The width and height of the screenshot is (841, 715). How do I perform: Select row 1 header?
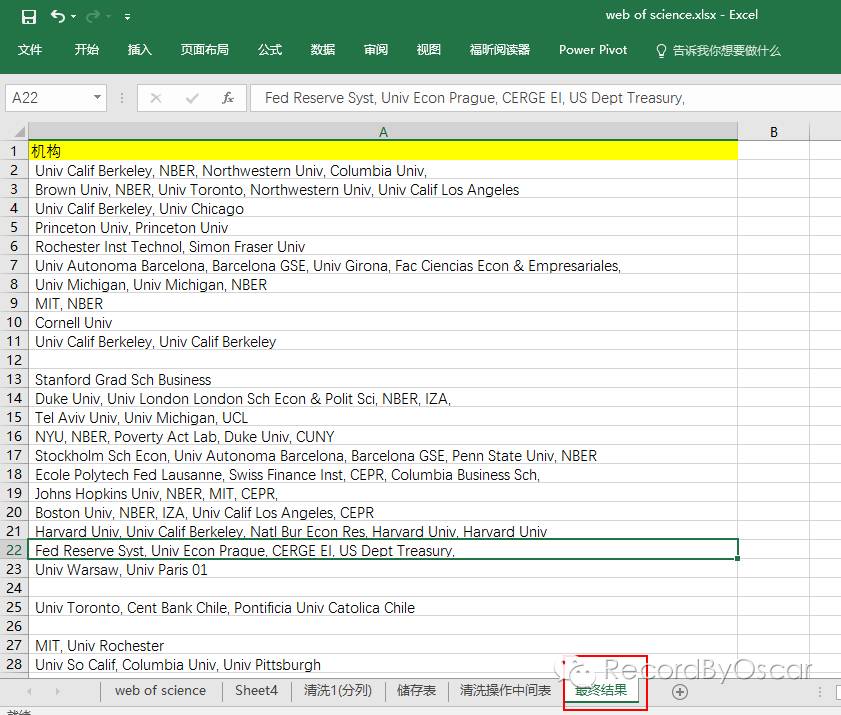coord(14,151)
